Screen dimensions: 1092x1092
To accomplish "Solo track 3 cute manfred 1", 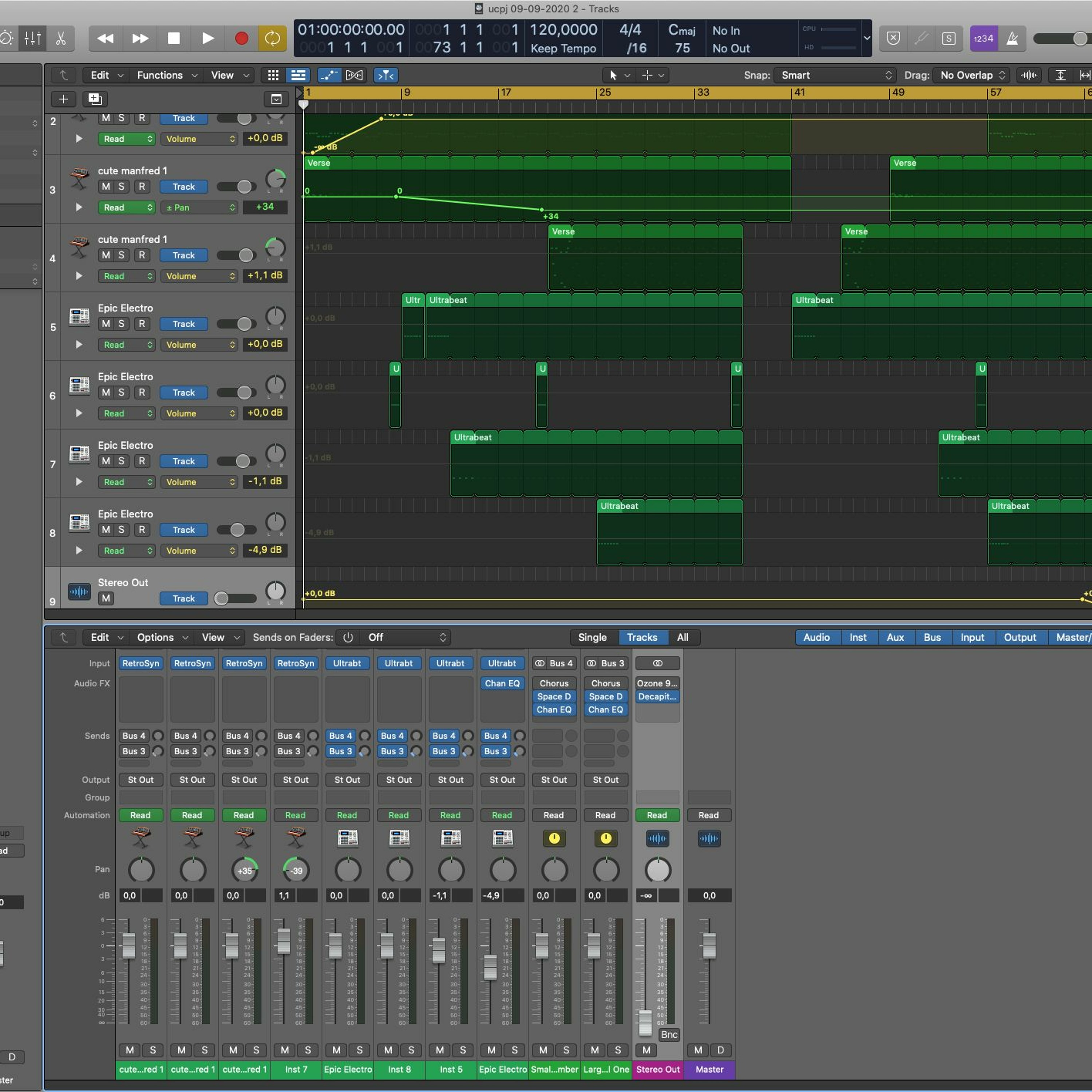I will pyautogui.click(x=121, y=186).
